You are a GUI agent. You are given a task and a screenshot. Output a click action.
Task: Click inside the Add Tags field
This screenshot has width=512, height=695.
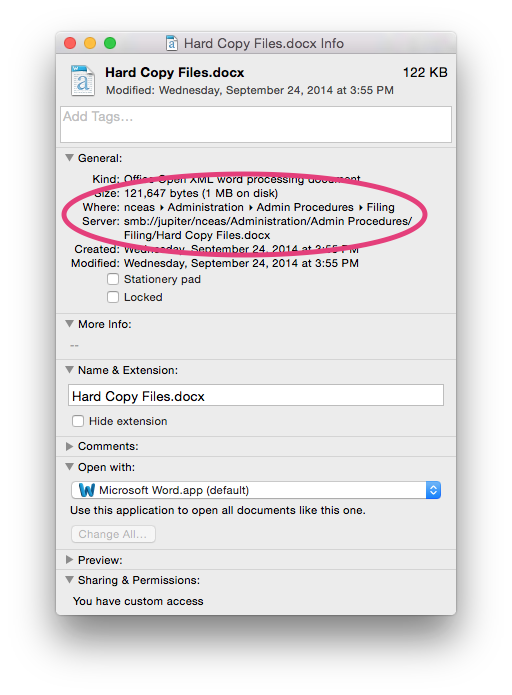point(256,125)
